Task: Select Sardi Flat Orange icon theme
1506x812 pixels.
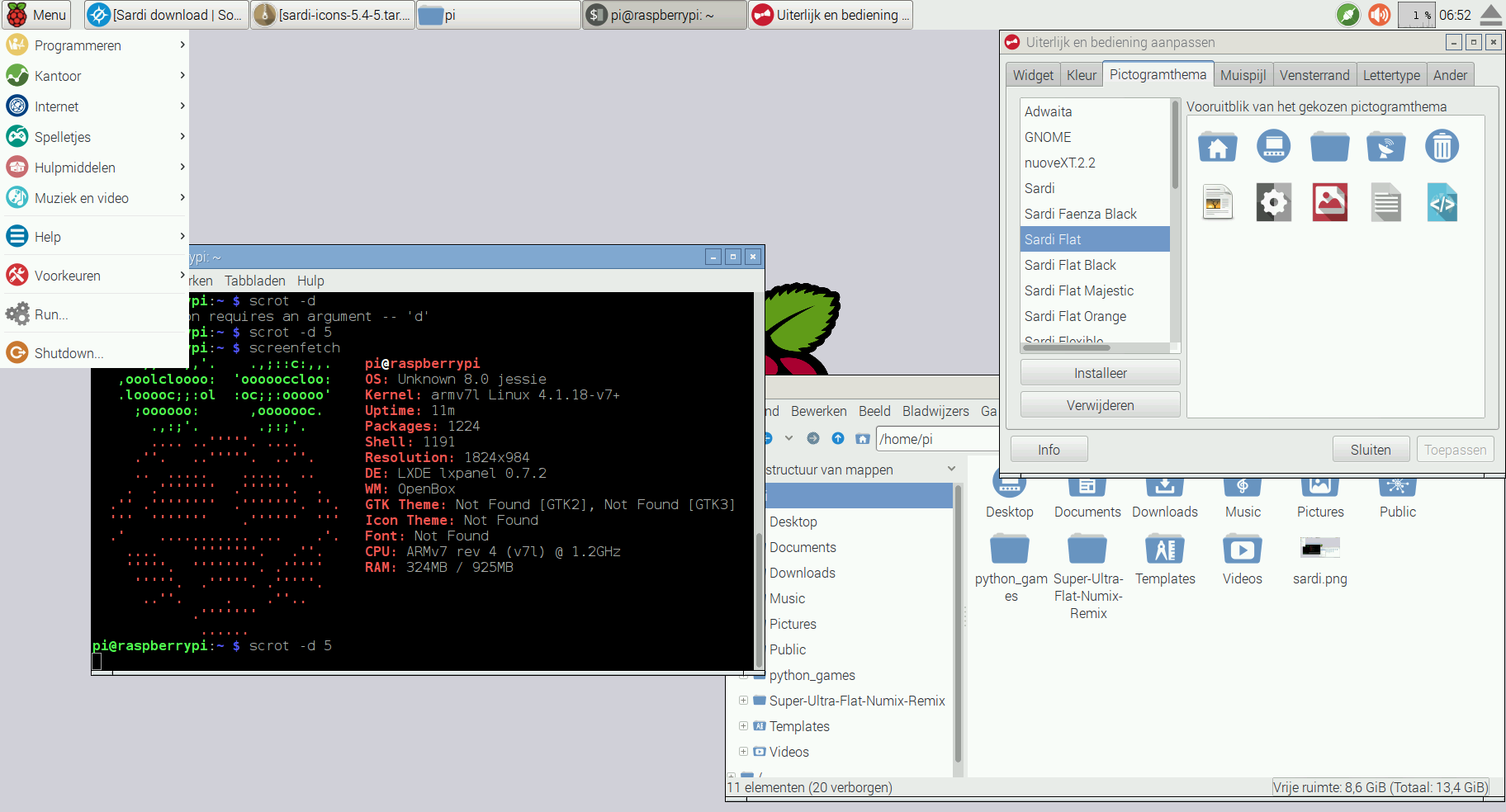Action: pyautogui.click(x=1096, y=316)
